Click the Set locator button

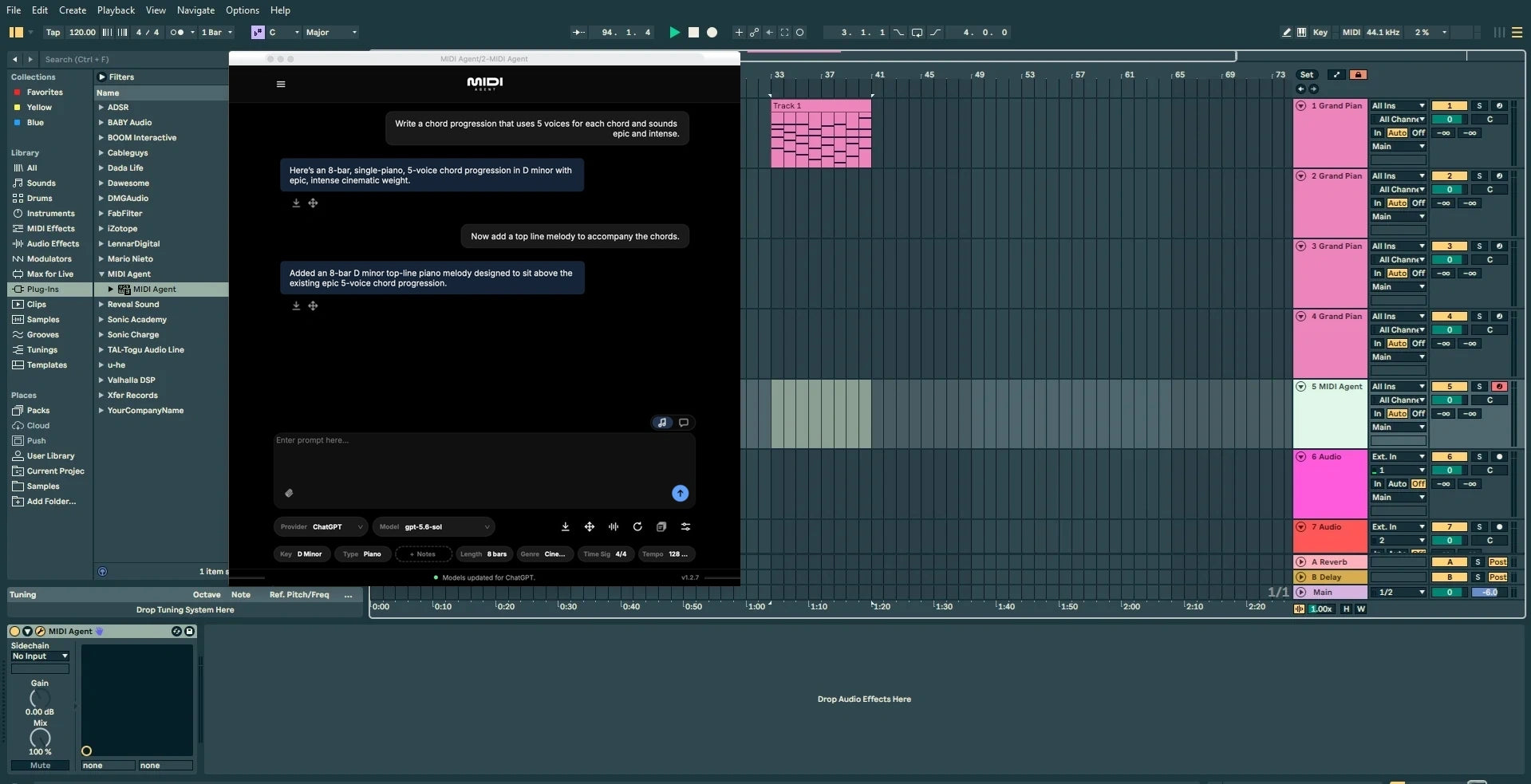coord(1307,75)
